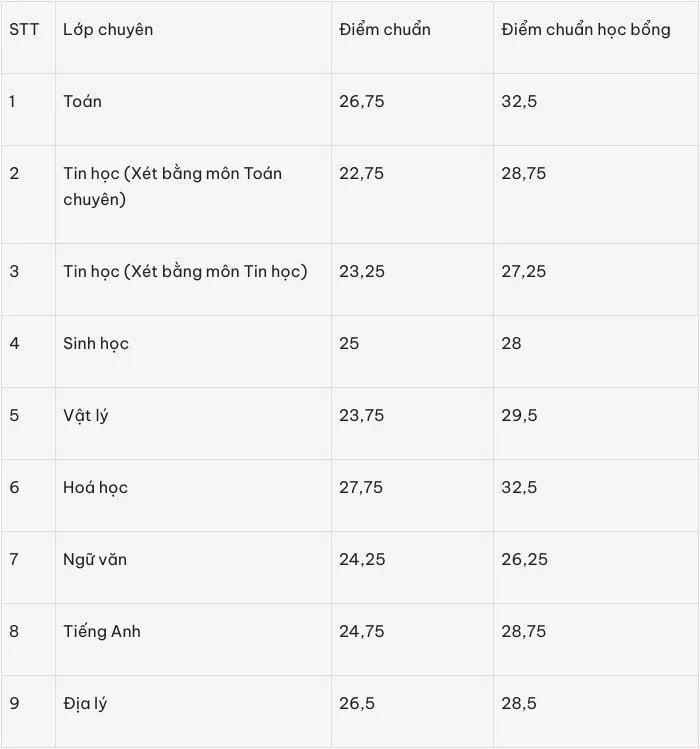Click the "Ngữ văn" class cell
Viewport: 700px width, 749px height.
tap(193, 567)
